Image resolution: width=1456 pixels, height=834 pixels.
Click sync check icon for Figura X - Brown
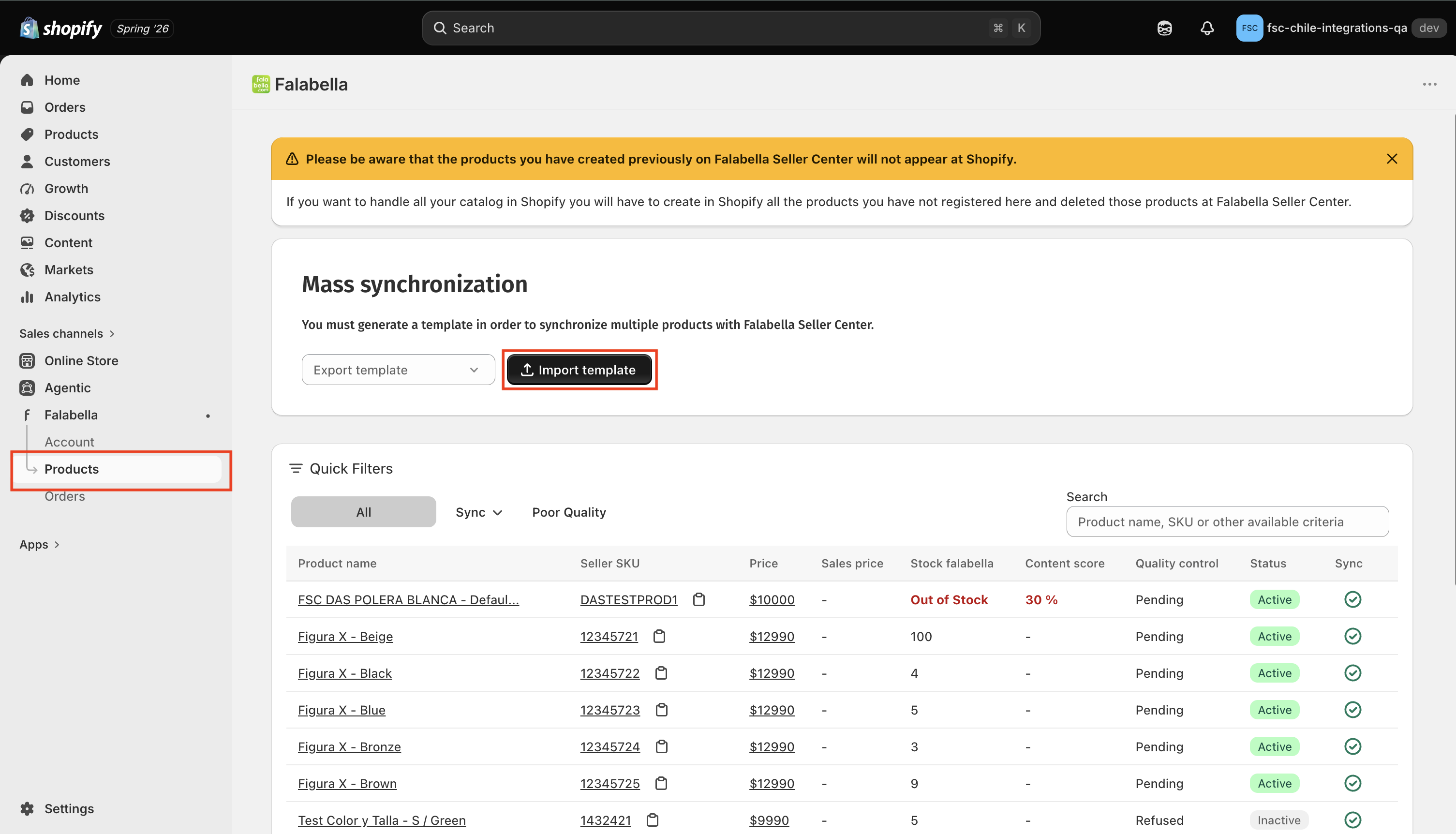(1352, 783)
